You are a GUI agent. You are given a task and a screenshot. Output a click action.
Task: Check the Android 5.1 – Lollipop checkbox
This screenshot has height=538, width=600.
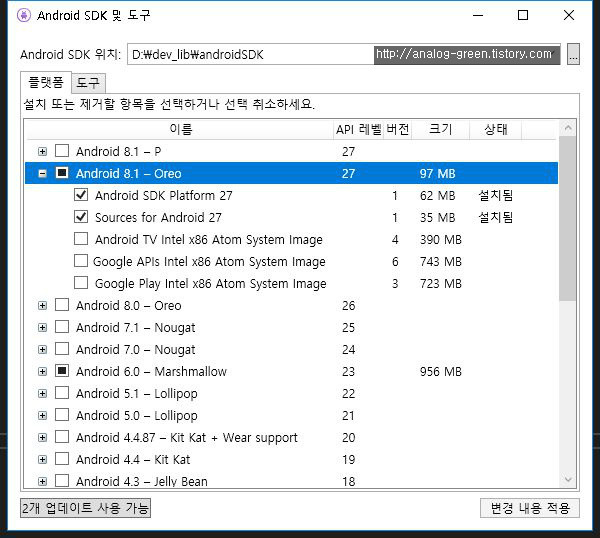62,393
